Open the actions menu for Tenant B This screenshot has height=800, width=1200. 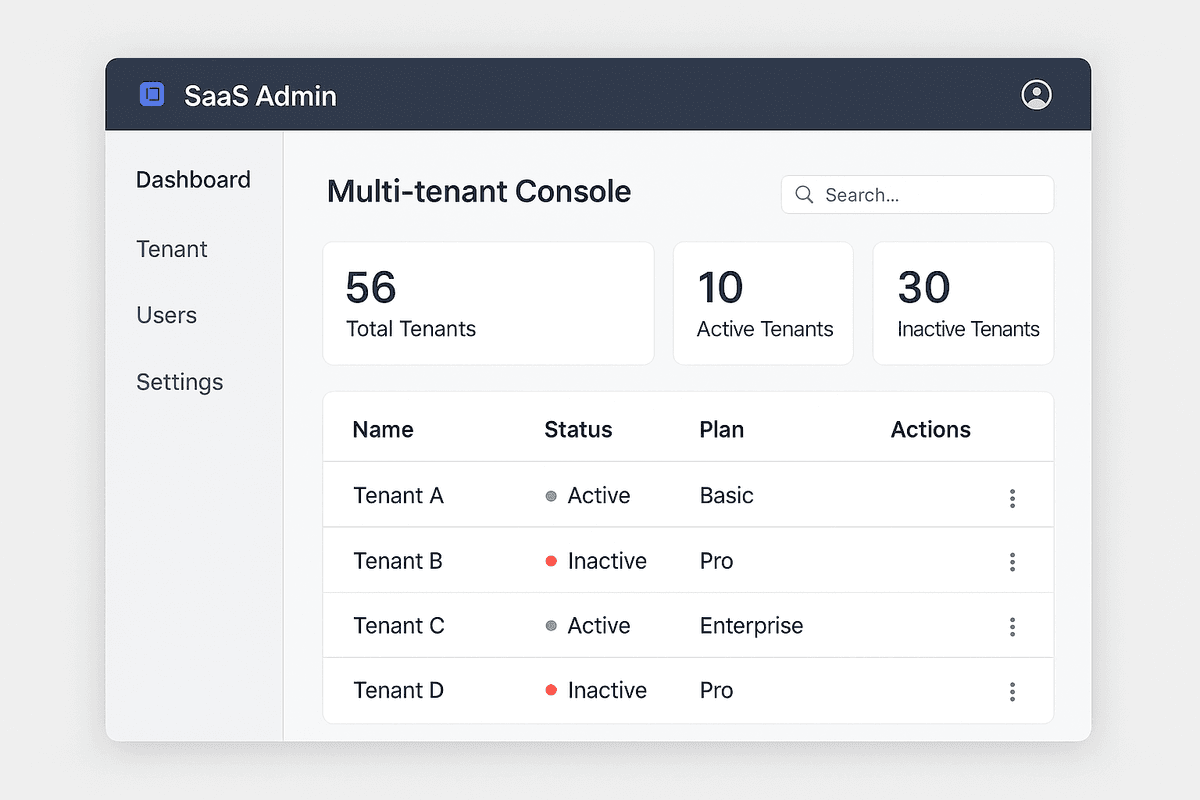click(x=1012, y=561)
